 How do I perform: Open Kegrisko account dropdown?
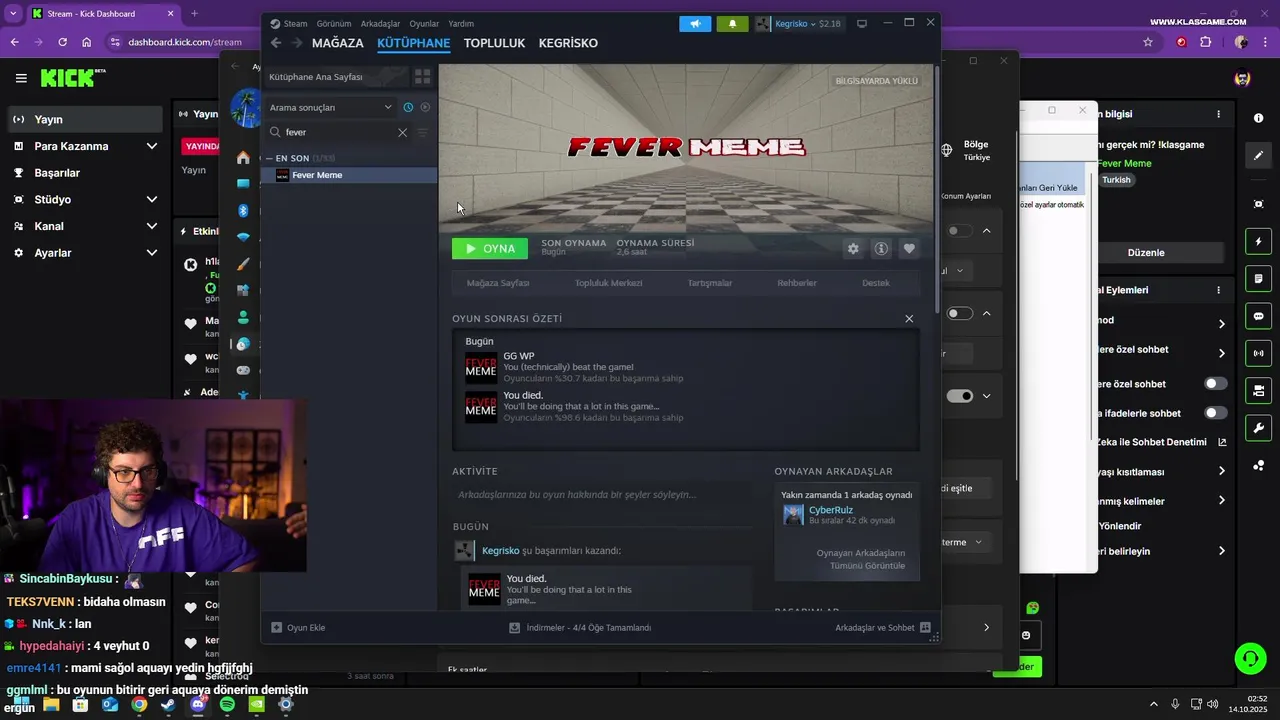(x=798, y=24)
